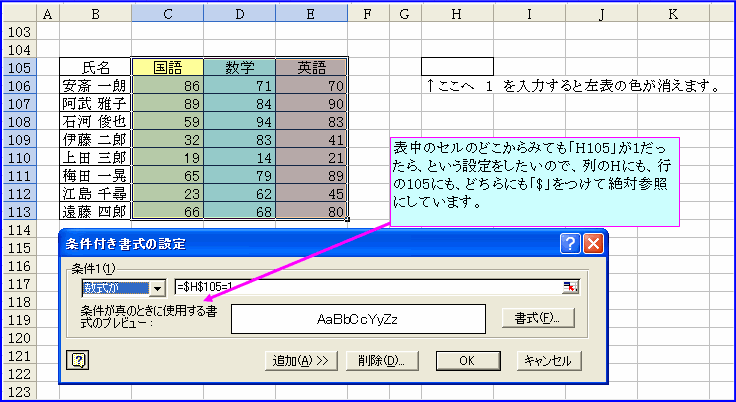Click the AaBbCcYyZz format preview box
Image resolution: width=736 pixels, height=402 pixels.
[358, 319]
